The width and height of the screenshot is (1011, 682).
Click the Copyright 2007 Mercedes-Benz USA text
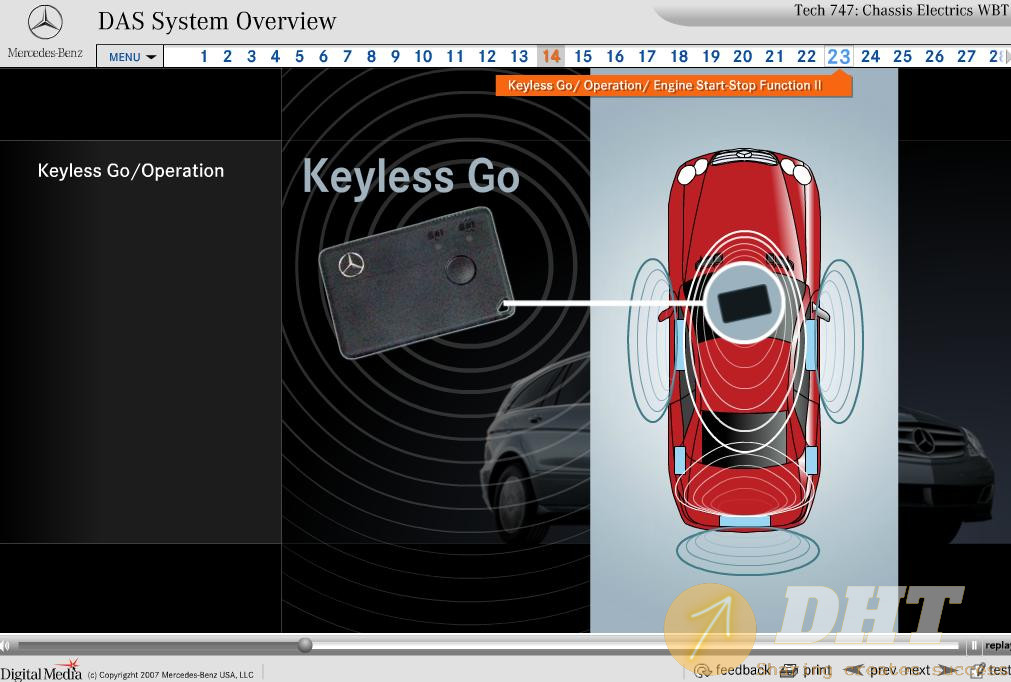tap(171, 674)
